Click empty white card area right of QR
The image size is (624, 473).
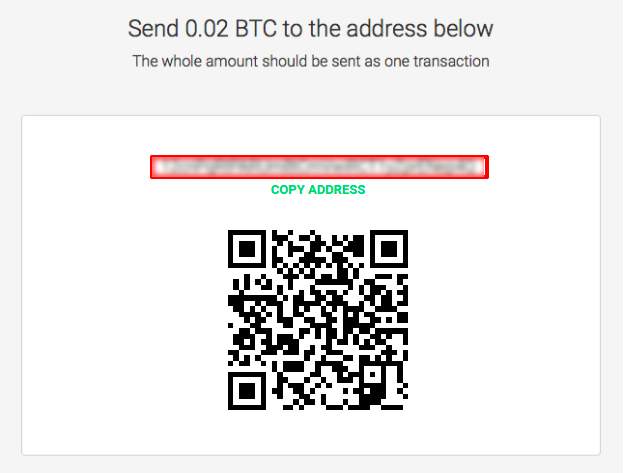pos(503,320)
